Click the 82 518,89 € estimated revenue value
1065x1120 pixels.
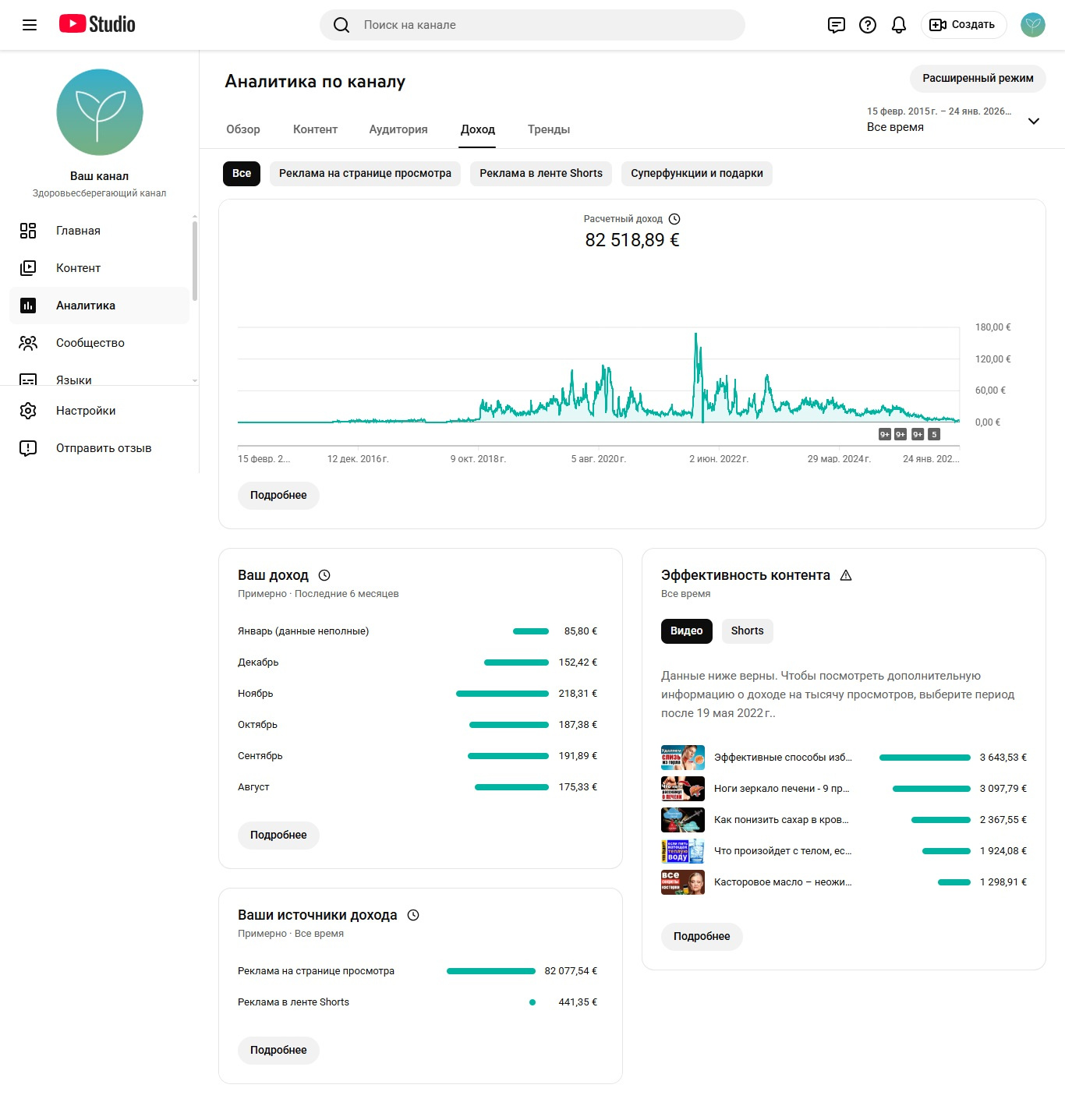pos(632,240)
